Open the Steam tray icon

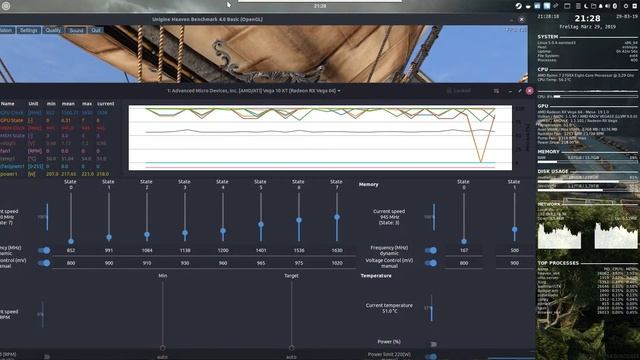519,6
